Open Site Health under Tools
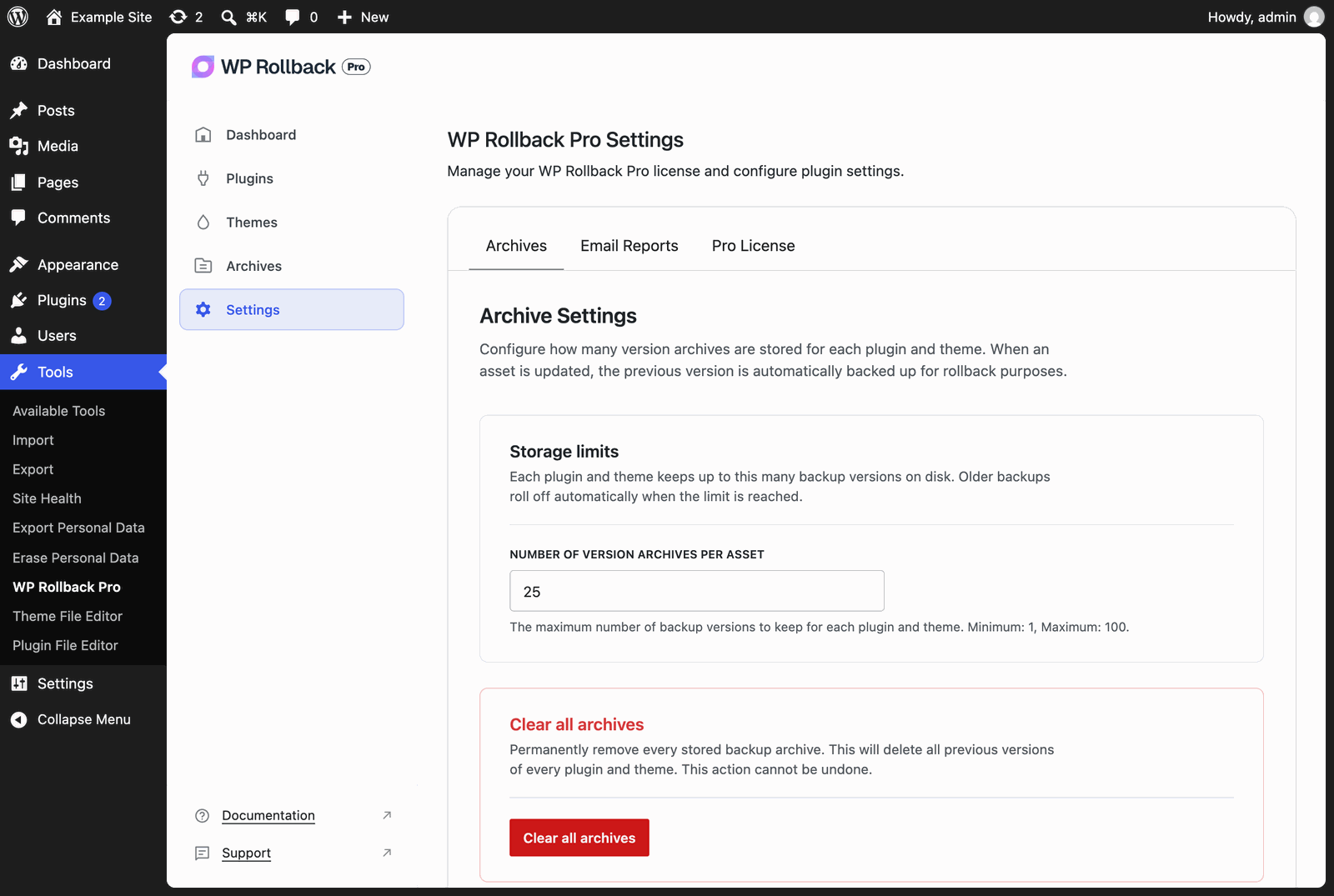 47,498
